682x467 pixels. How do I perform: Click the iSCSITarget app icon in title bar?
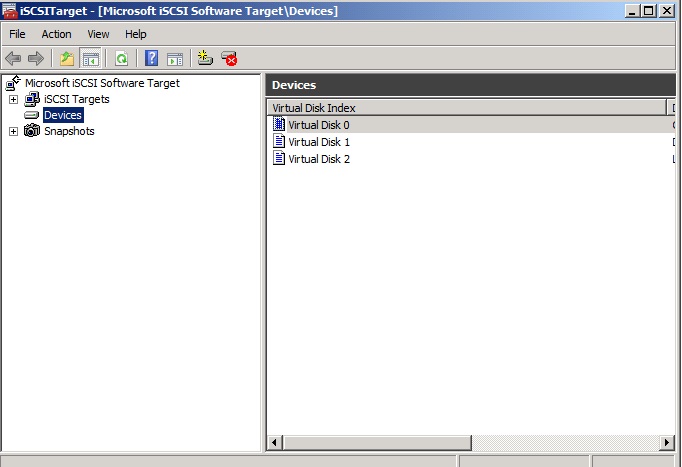[x=10, y=10]
